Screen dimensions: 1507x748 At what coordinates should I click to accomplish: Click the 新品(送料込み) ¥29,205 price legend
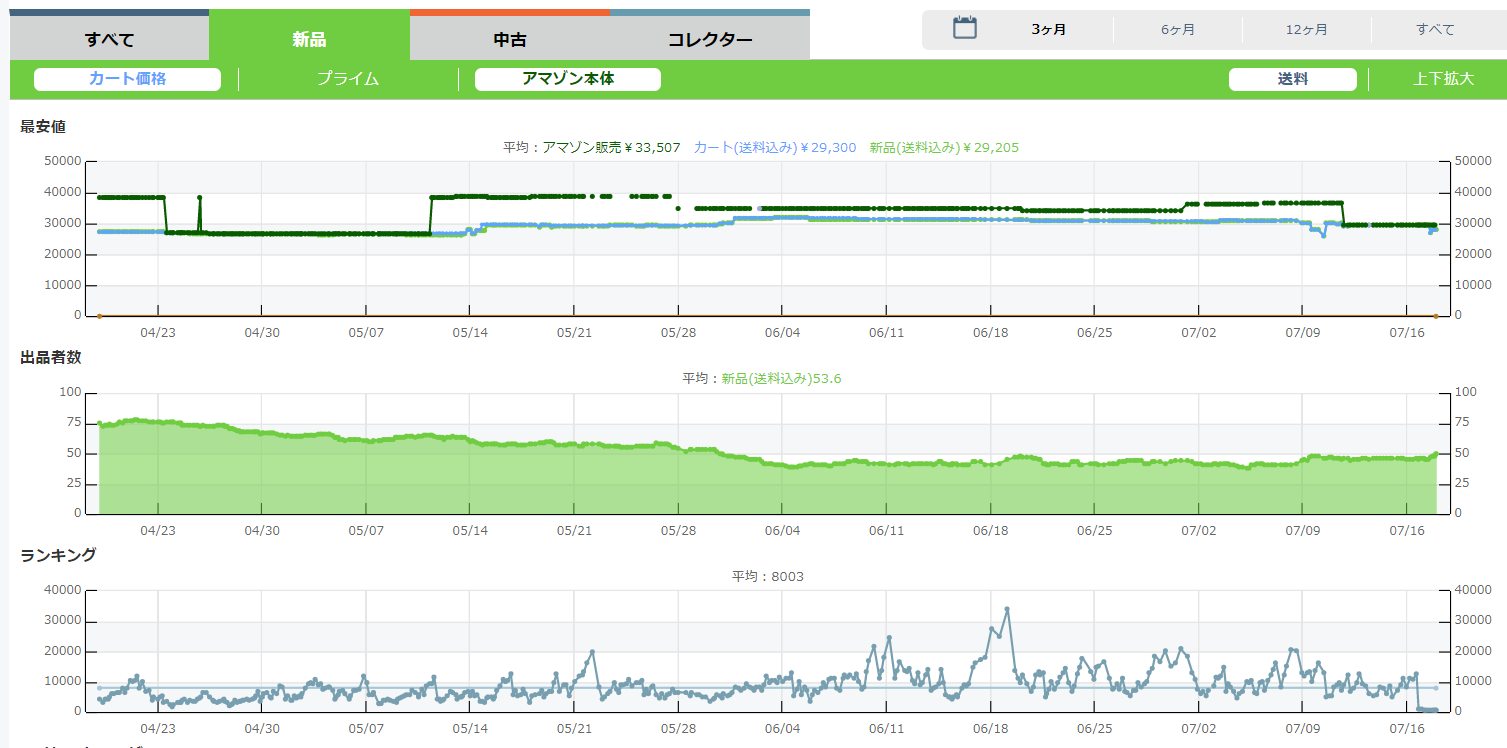point(943,147)
